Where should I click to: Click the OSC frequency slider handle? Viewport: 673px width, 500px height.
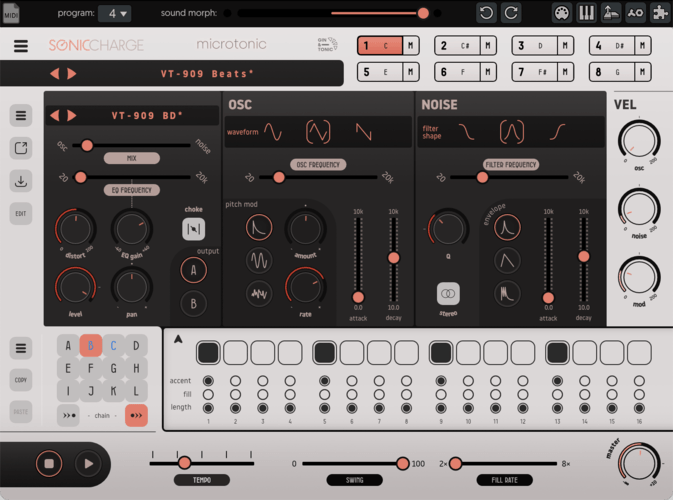coord(279,177)
